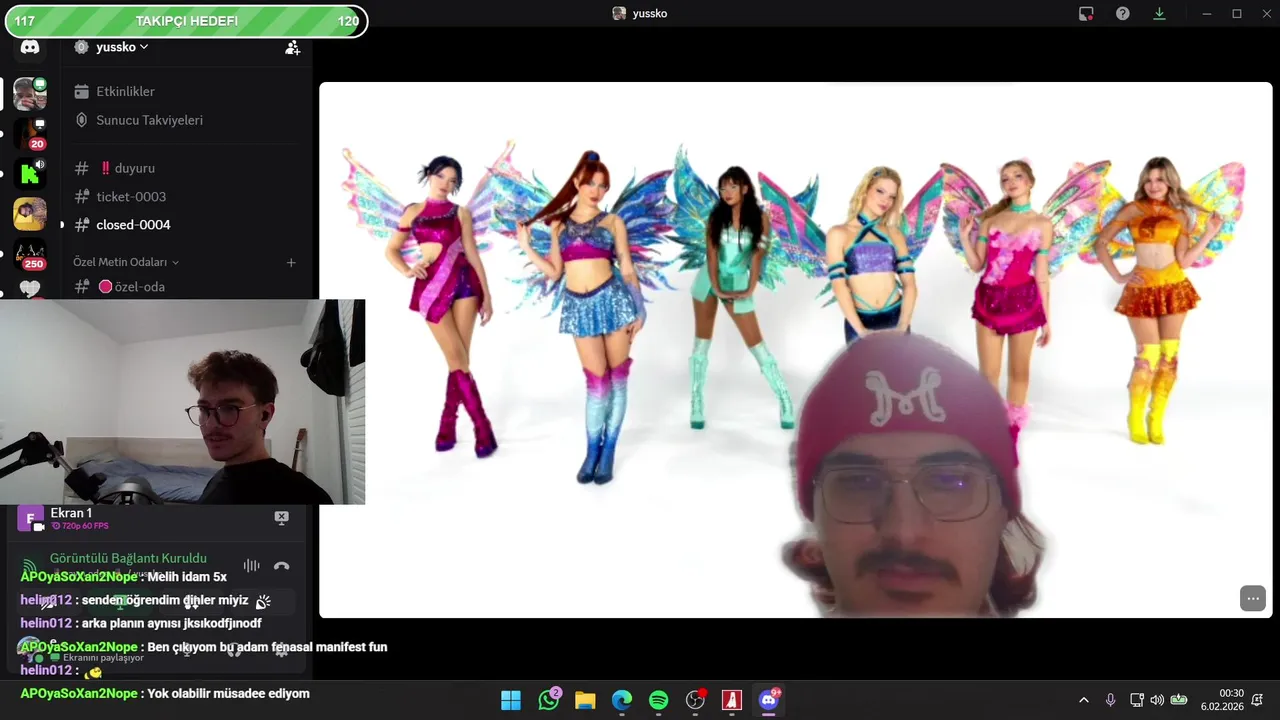1280x720 pixels.
Task: Open volume control in the system tray
Action: click(1157, 700)
